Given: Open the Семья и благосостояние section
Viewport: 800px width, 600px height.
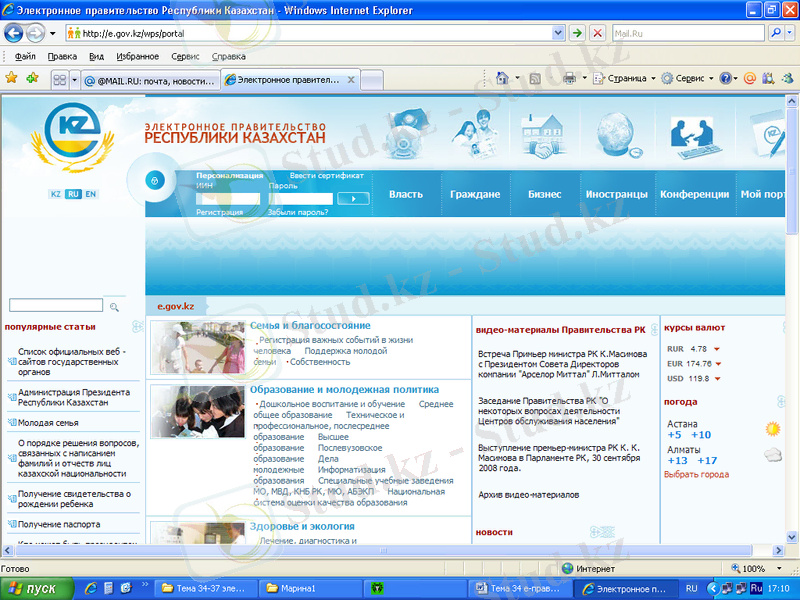Looking at the screenshot, I should point(310,326).
